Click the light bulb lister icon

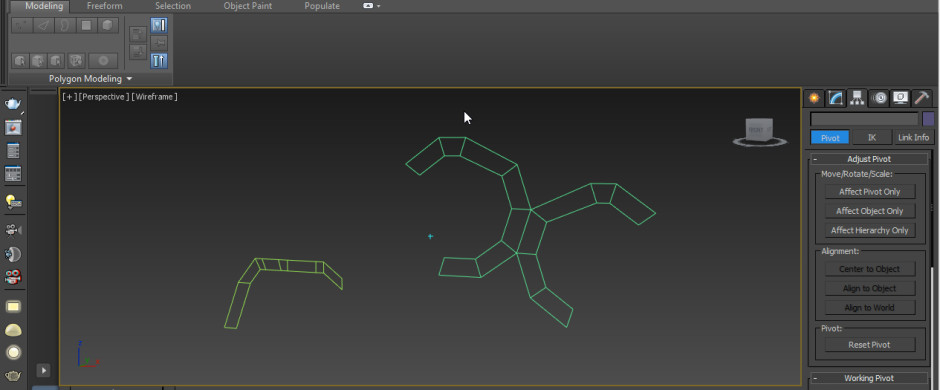(13, 202)
